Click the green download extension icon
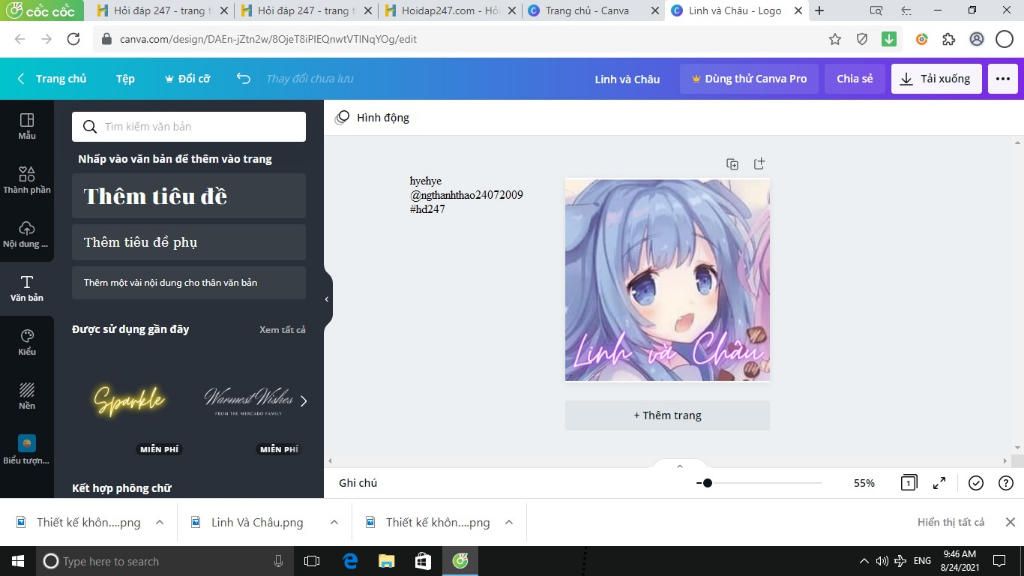Viewport: 1024px width, 576px height. tap(889, 39)
